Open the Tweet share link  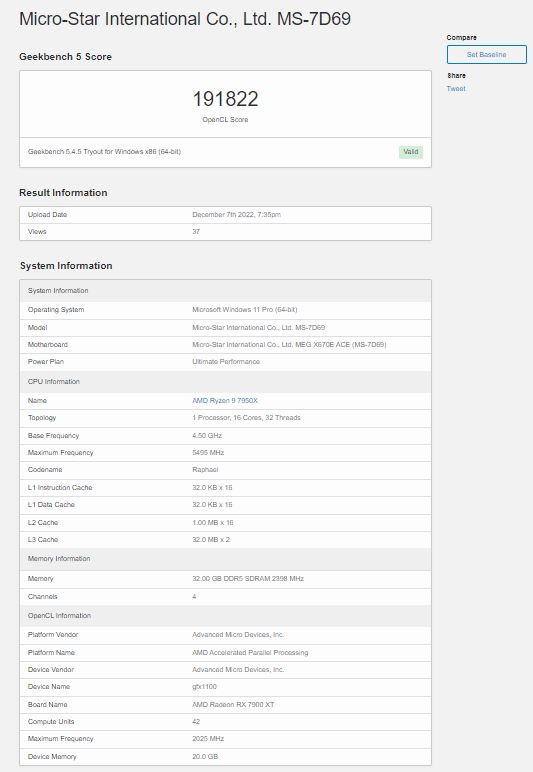[456, 89]
